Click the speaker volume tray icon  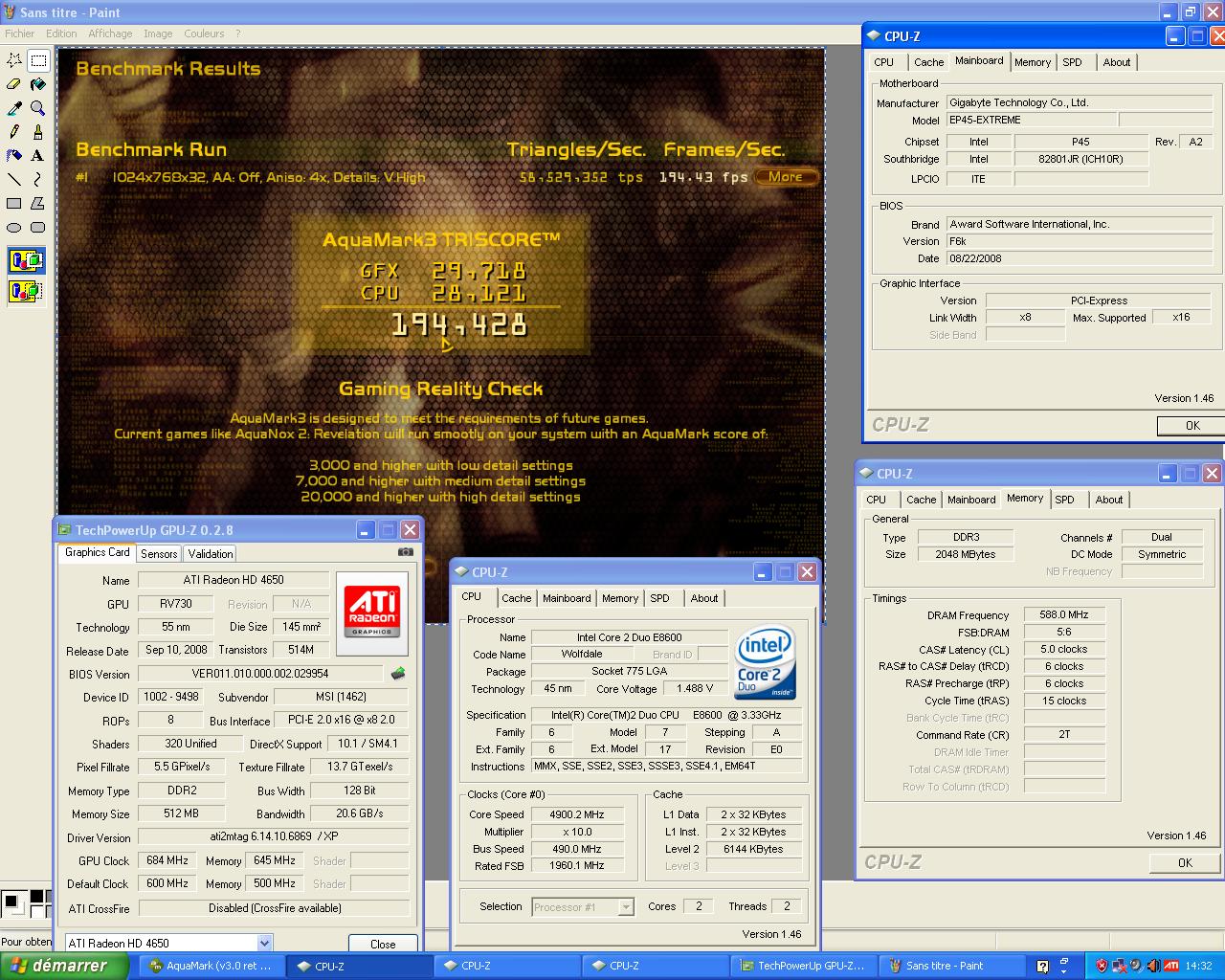point(1153,966)
